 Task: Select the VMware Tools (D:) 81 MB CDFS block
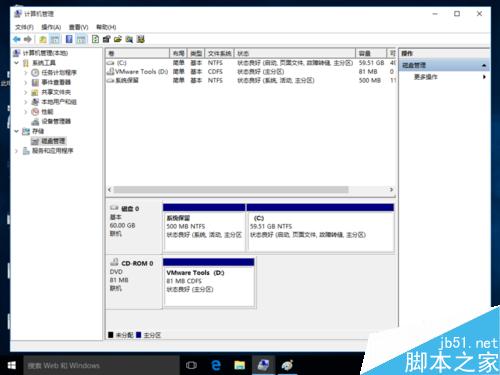click(x=209, y=282)
